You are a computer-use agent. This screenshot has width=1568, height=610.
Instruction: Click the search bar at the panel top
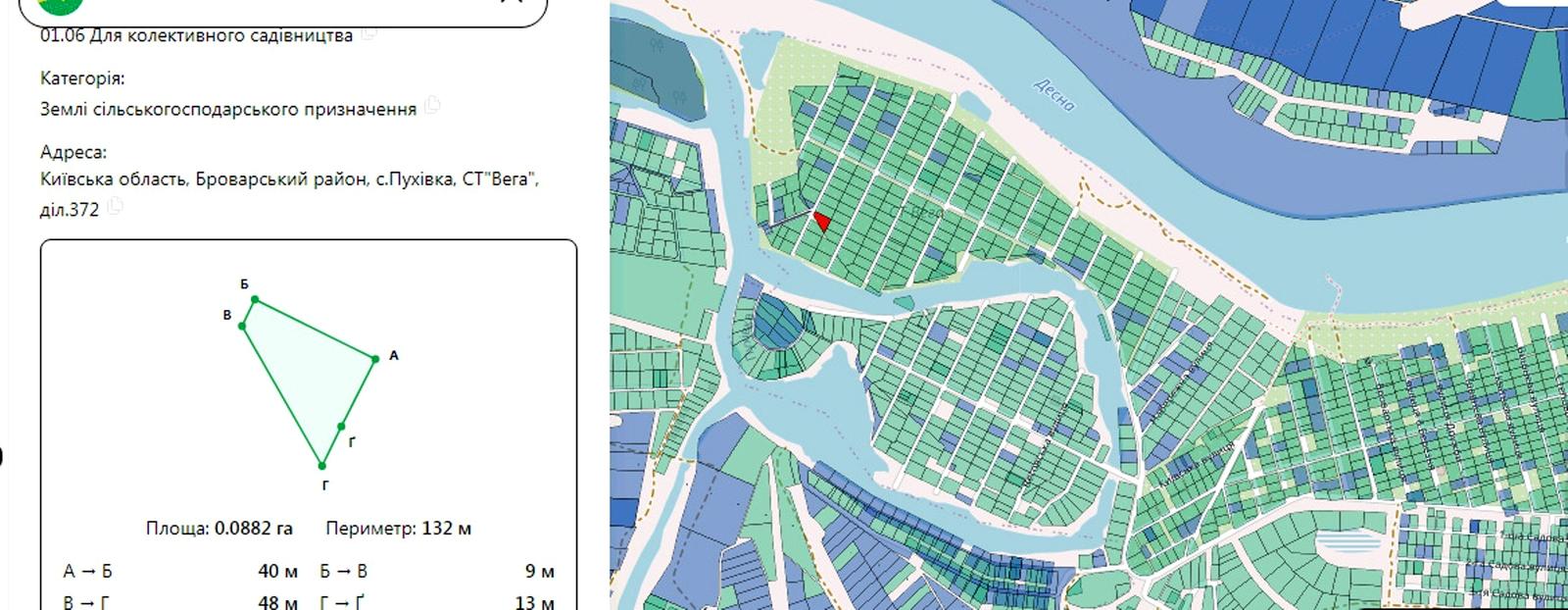(x=284, y=8)
